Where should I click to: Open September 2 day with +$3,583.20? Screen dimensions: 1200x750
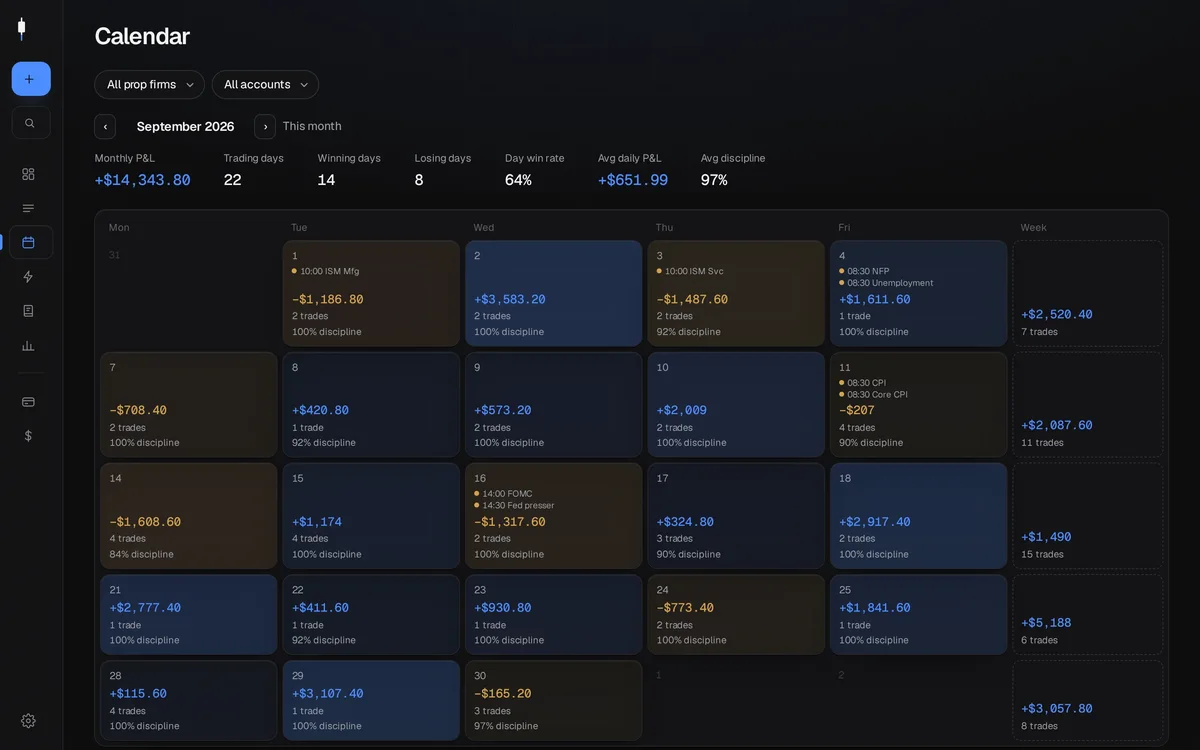pos(553,293)
